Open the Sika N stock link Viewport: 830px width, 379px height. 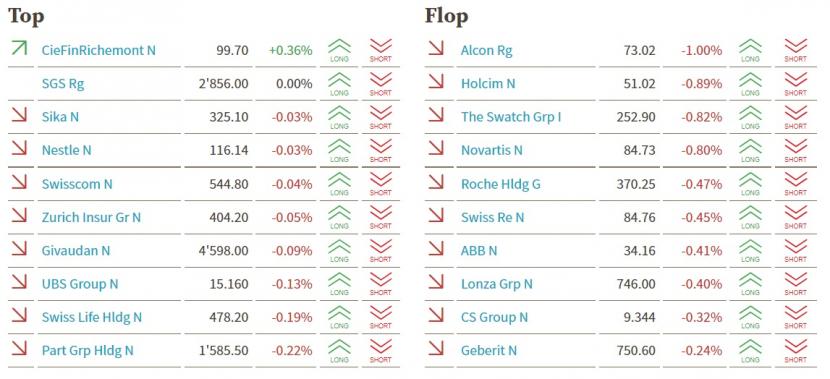tap(60, 117)
